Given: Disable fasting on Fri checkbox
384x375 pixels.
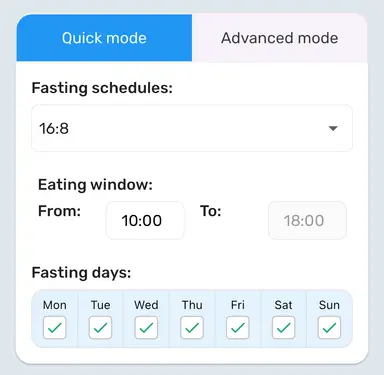Looking at the screenshot, I should coord(238,328).
